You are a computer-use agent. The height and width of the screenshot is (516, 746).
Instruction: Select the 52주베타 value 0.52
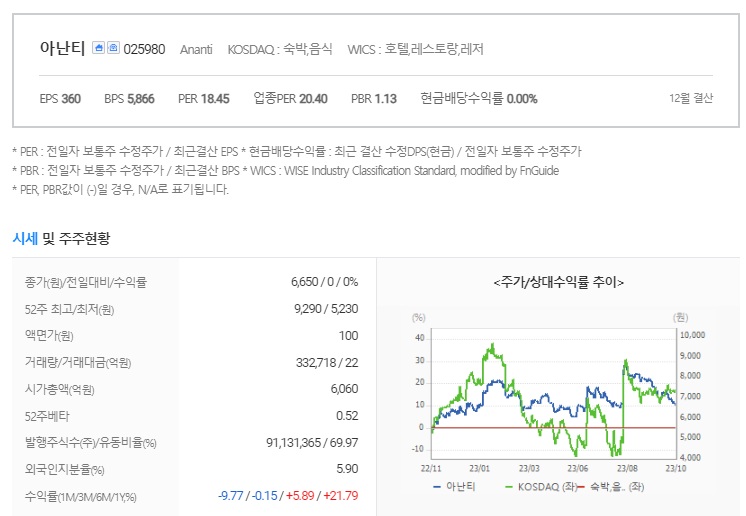[x=347, y=416]
